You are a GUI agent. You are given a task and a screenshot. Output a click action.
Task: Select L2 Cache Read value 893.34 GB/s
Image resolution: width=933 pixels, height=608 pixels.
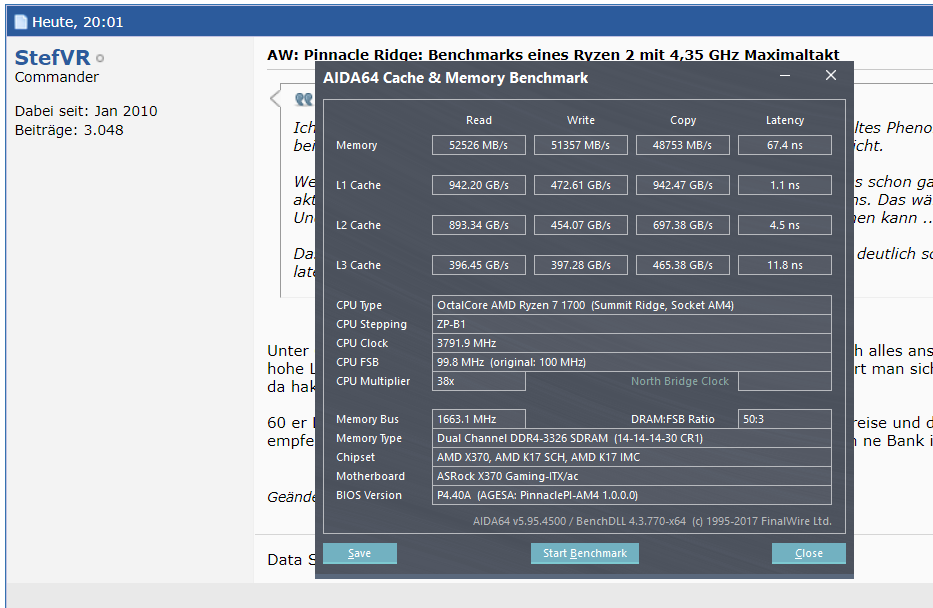[x=478, y=225]
